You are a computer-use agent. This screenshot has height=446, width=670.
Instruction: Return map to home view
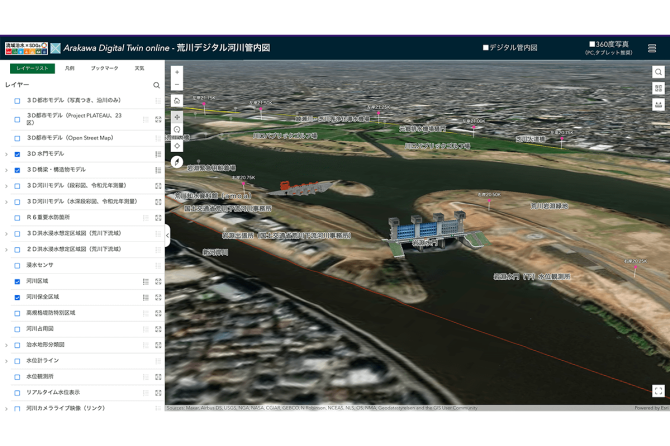(x=177, y=101)
